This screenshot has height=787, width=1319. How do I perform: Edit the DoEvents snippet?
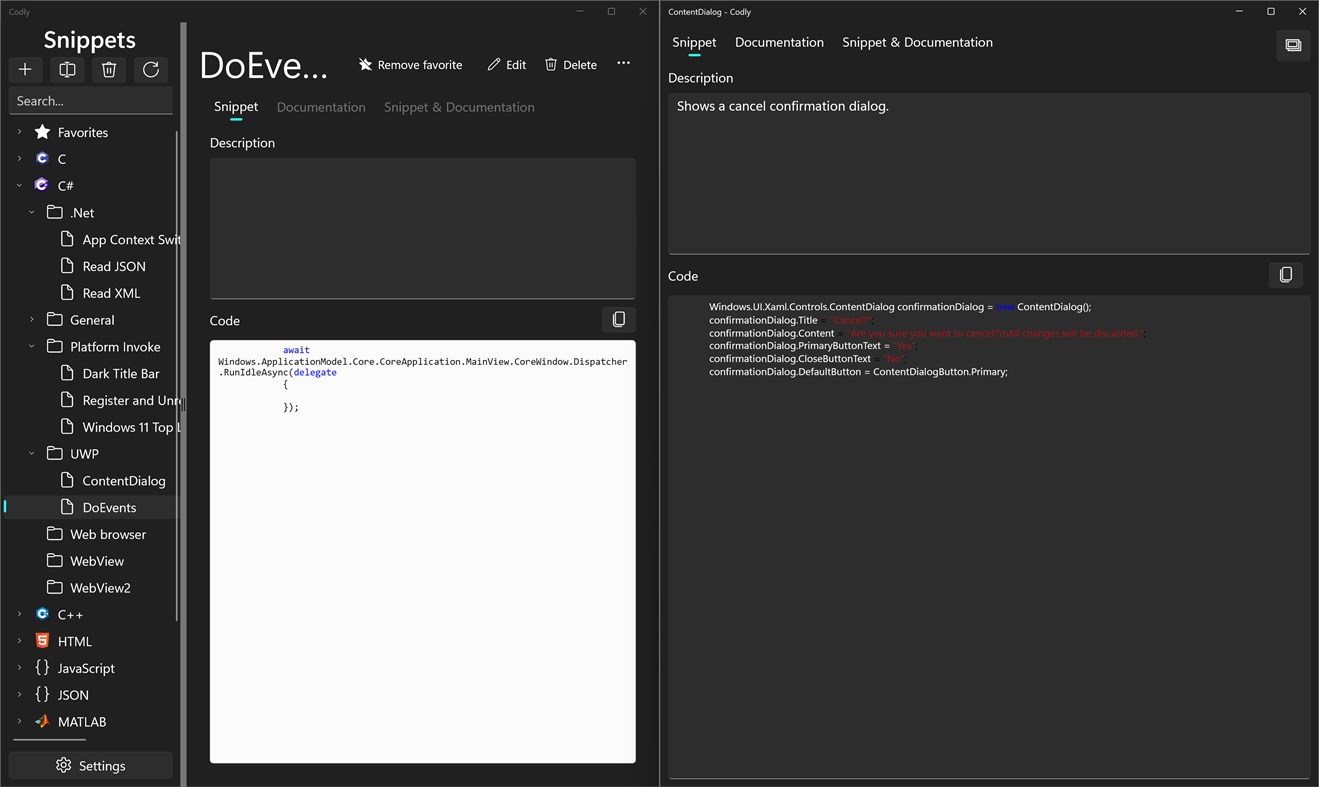507,64
